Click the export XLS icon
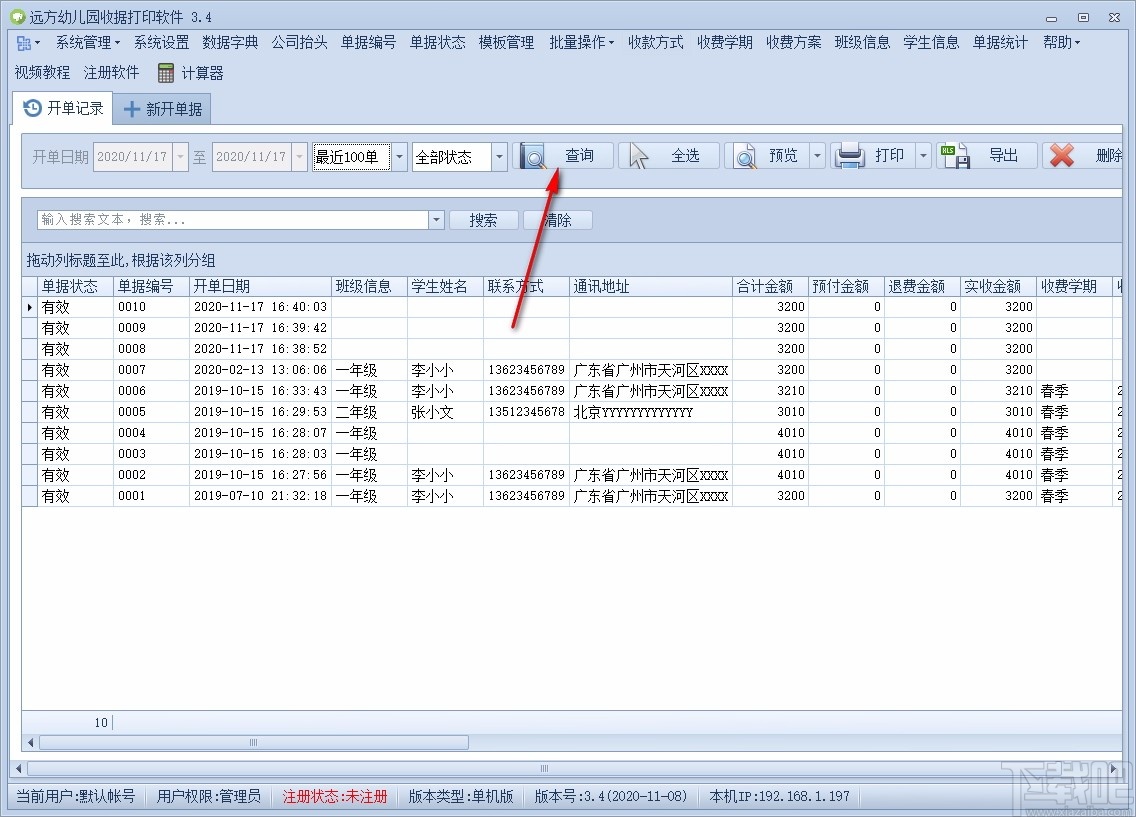The image size is (1136, 817). click(955, 156)
